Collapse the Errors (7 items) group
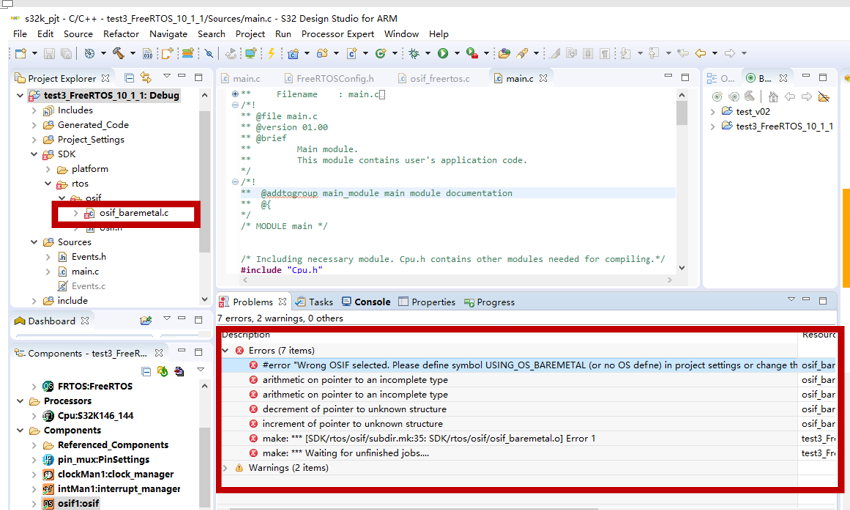The image size is (850, 510). [x=226, y=351]
